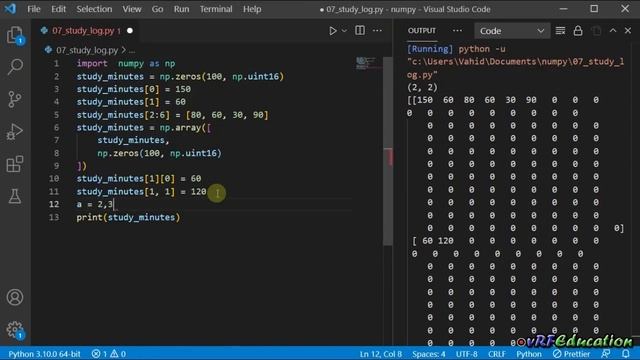
Task: Open the View menu
Action: [x=132, y=9]
